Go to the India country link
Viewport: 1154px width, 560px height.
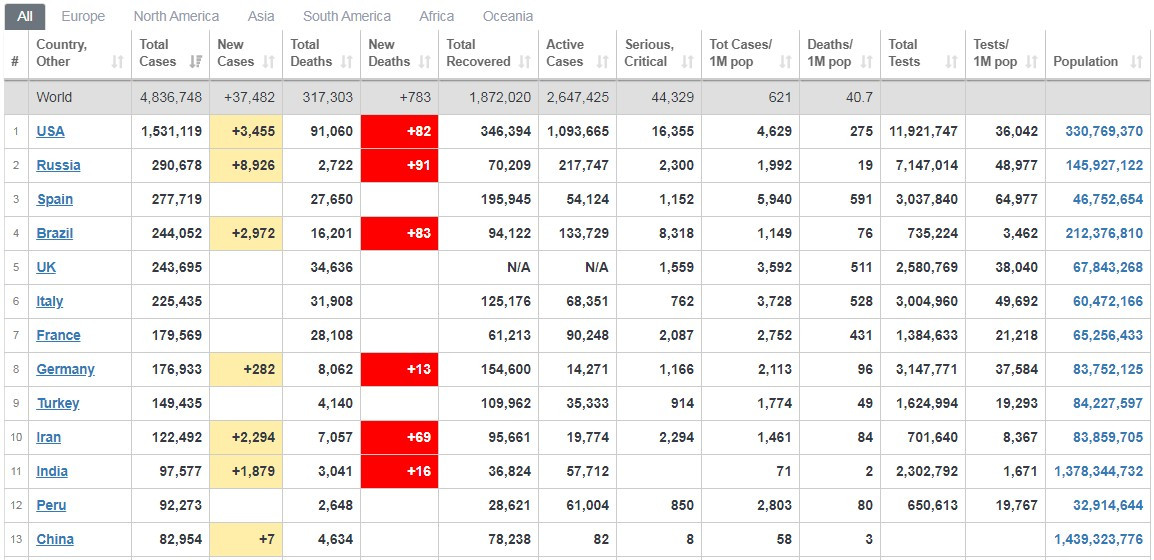click(52, 471)
